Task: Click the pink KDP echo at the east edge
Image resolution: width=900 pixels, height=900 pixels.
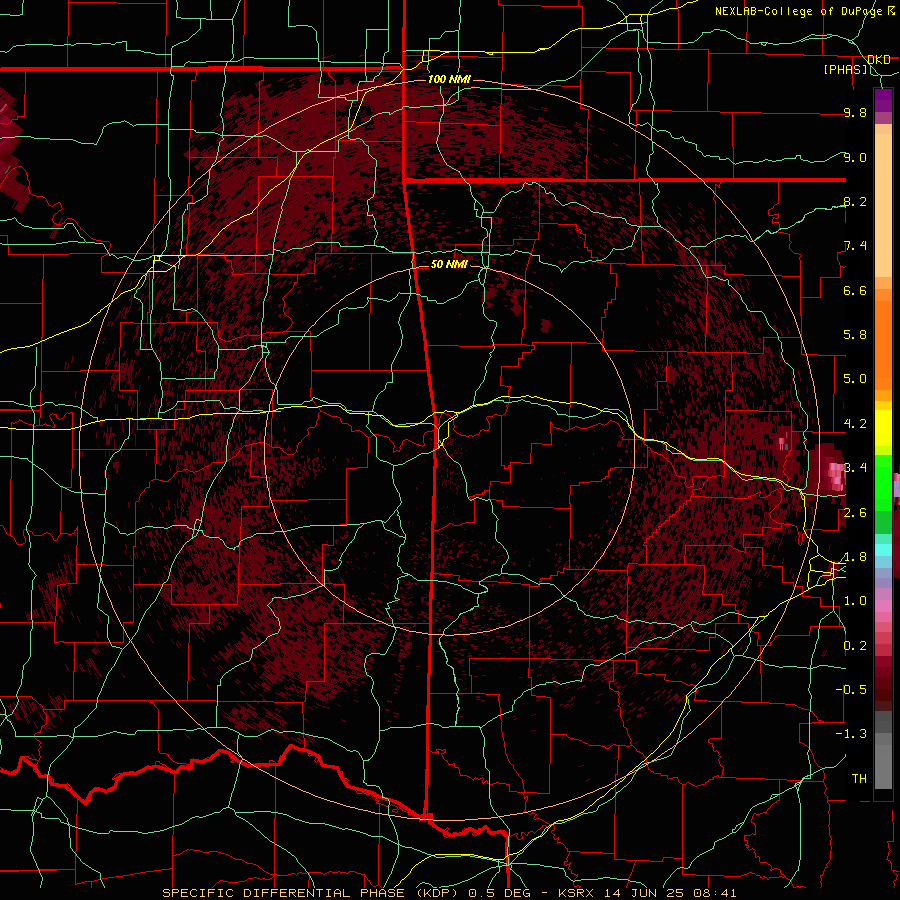Action: [x=835, y=475]
